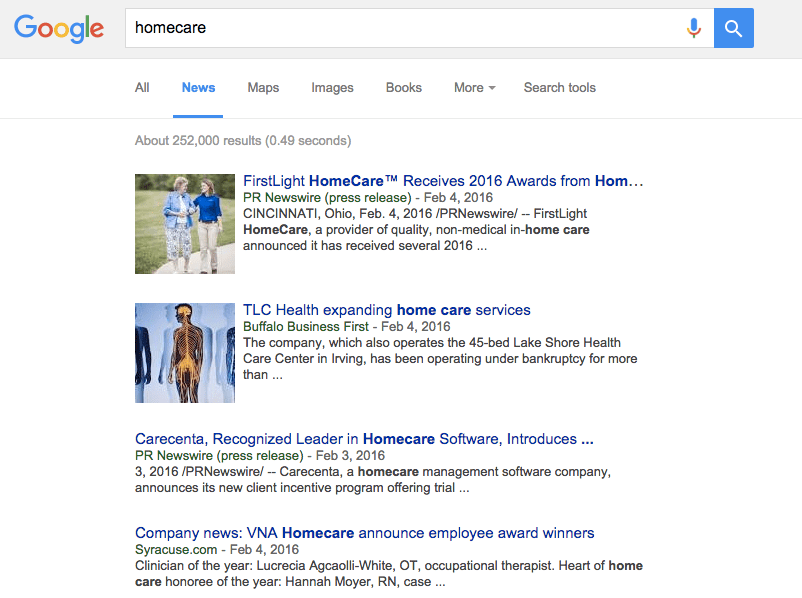The height and width of the screenshot is (598, 802).
Task: Click snippet 'announces its new client incentive program'
Action: tap(259, 488)
